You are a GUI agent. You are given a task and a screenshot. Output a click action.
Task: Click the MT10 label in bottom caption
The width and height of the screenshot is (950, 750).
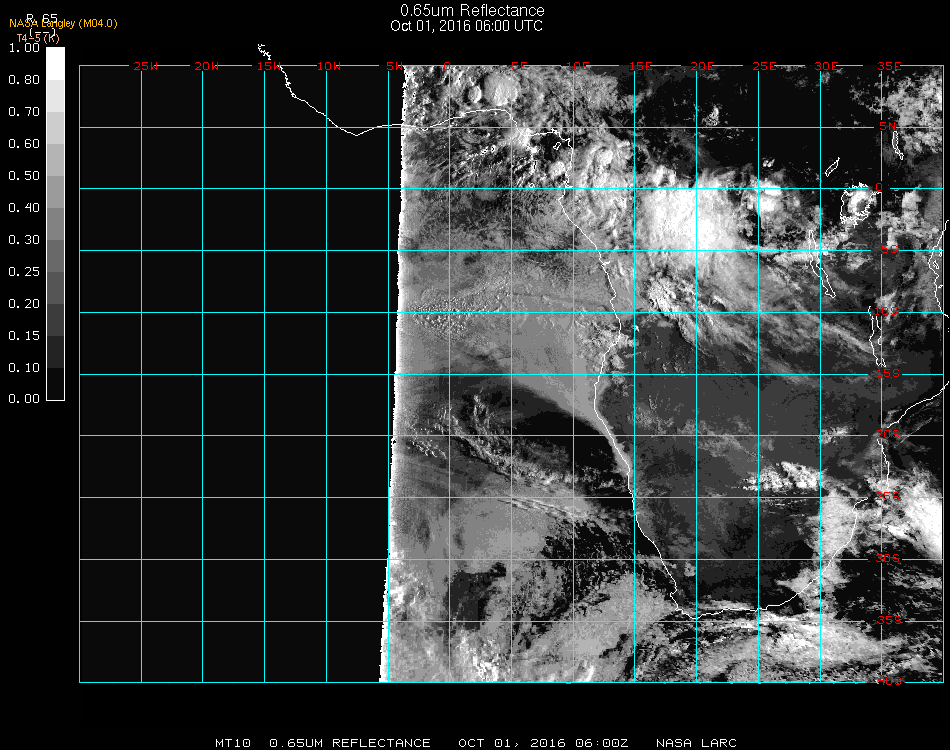(234, 743)
